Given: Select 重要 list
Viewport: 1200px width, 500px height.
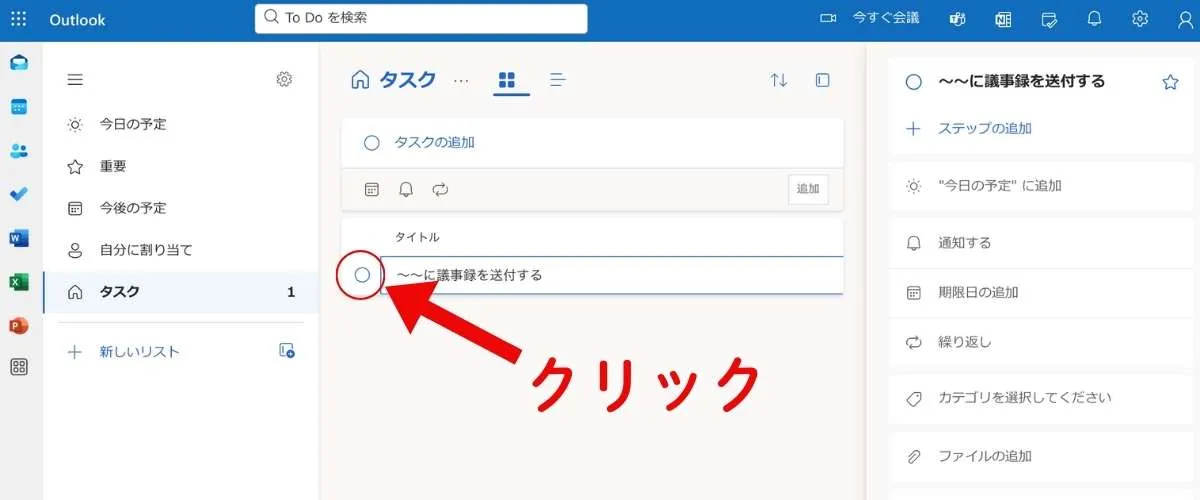Looking at the screenshot, I should [181, 167].
